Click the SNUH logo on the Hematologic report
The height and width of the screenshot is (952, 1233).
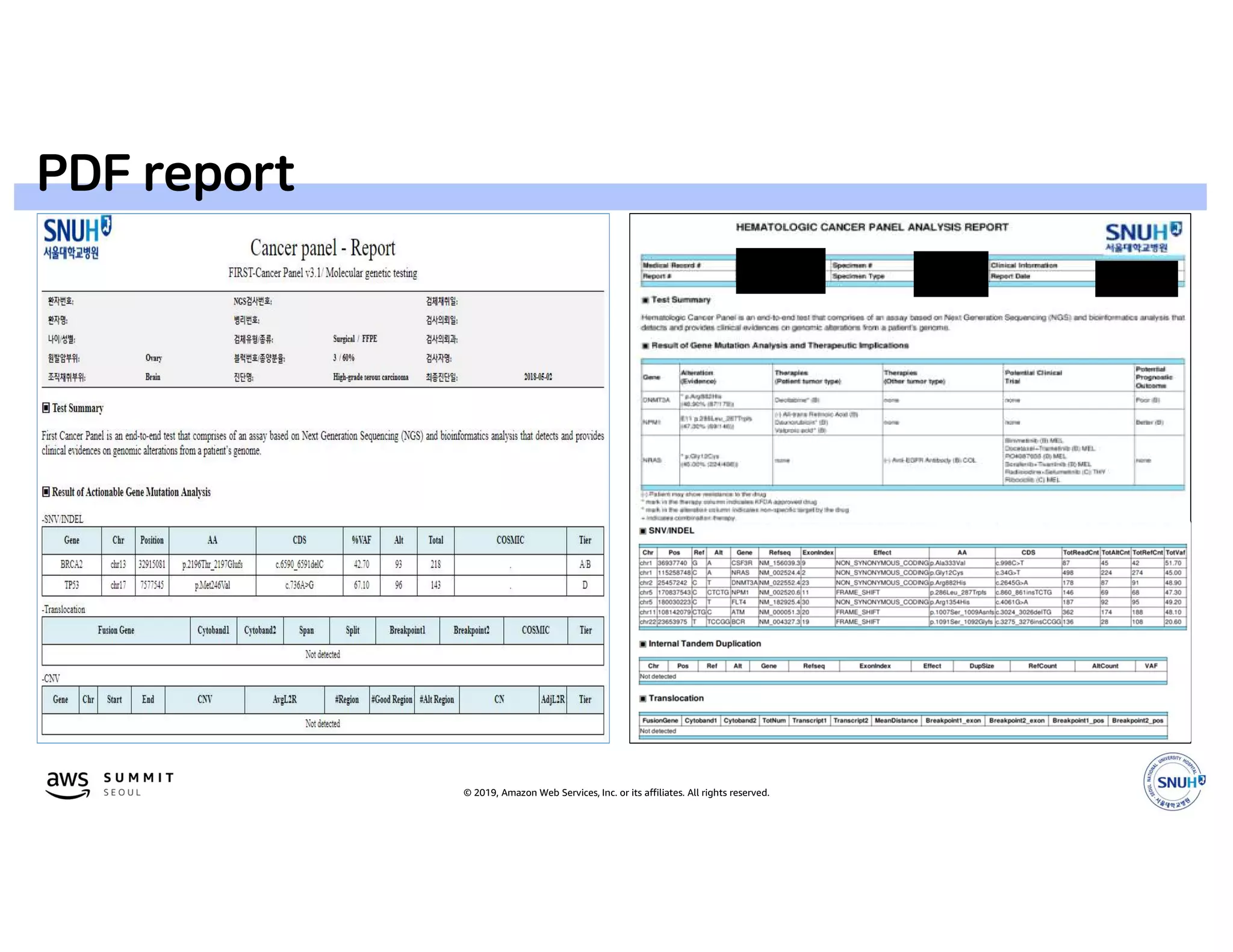[1143, 237]
